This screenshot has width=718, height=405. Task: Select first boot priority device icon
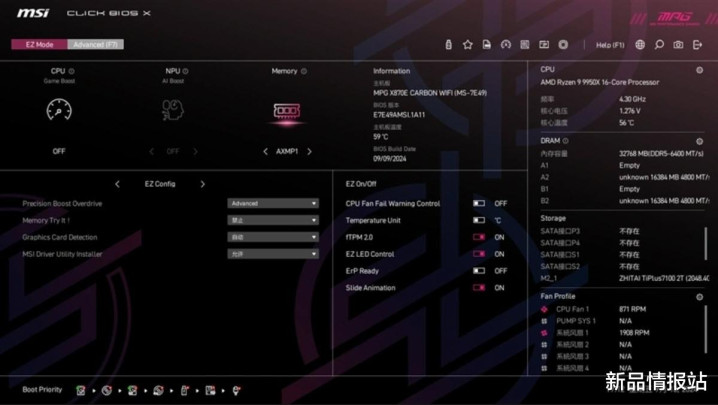coord(81,390)
